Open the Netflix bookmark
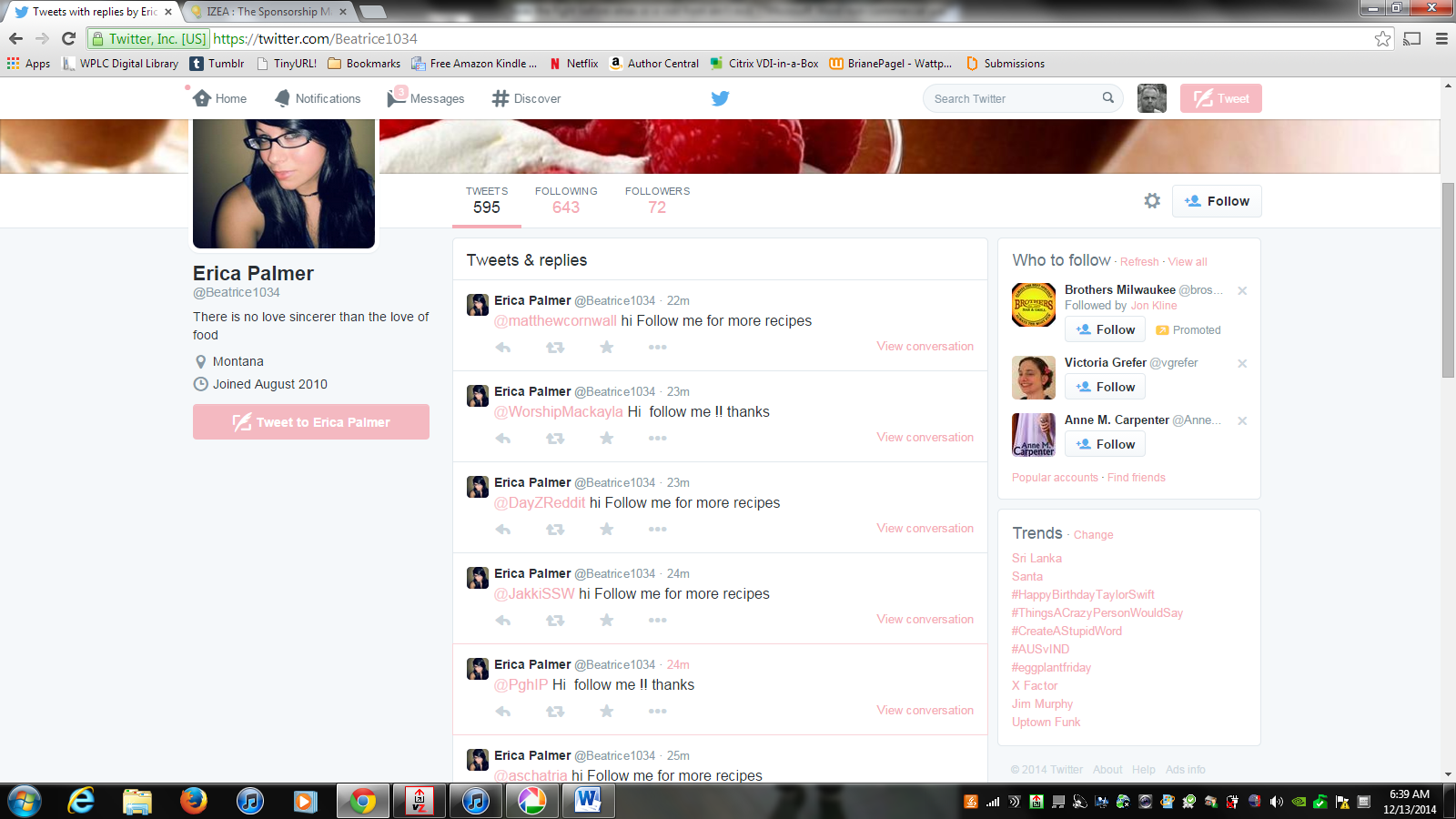1456x819 pixels. point(573,64)
